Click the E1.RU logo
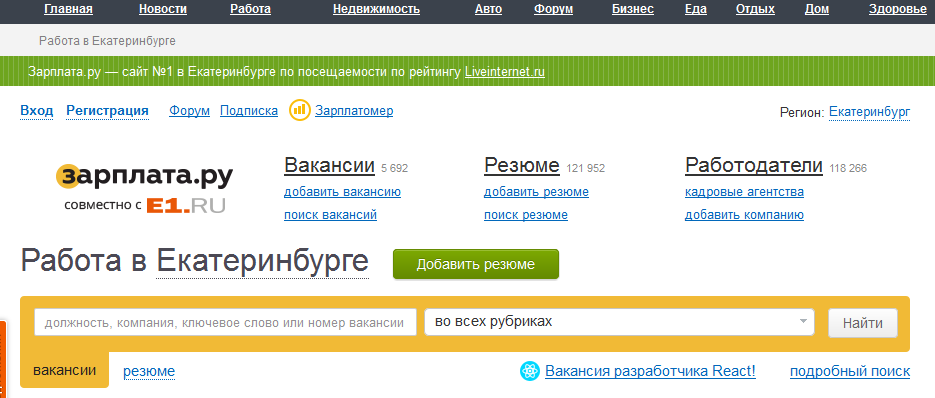935x398 pixels. pos(185,206)
